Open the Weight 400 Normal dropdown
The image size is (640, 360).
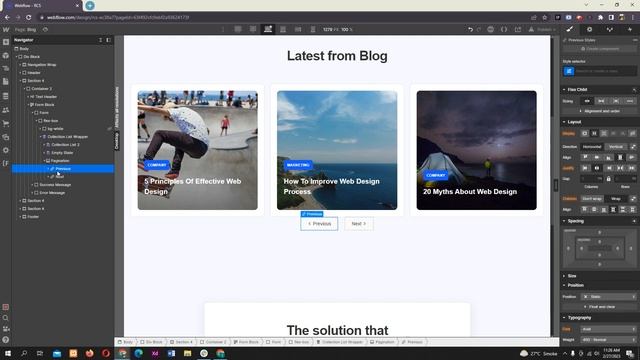[x=609, y=340]
